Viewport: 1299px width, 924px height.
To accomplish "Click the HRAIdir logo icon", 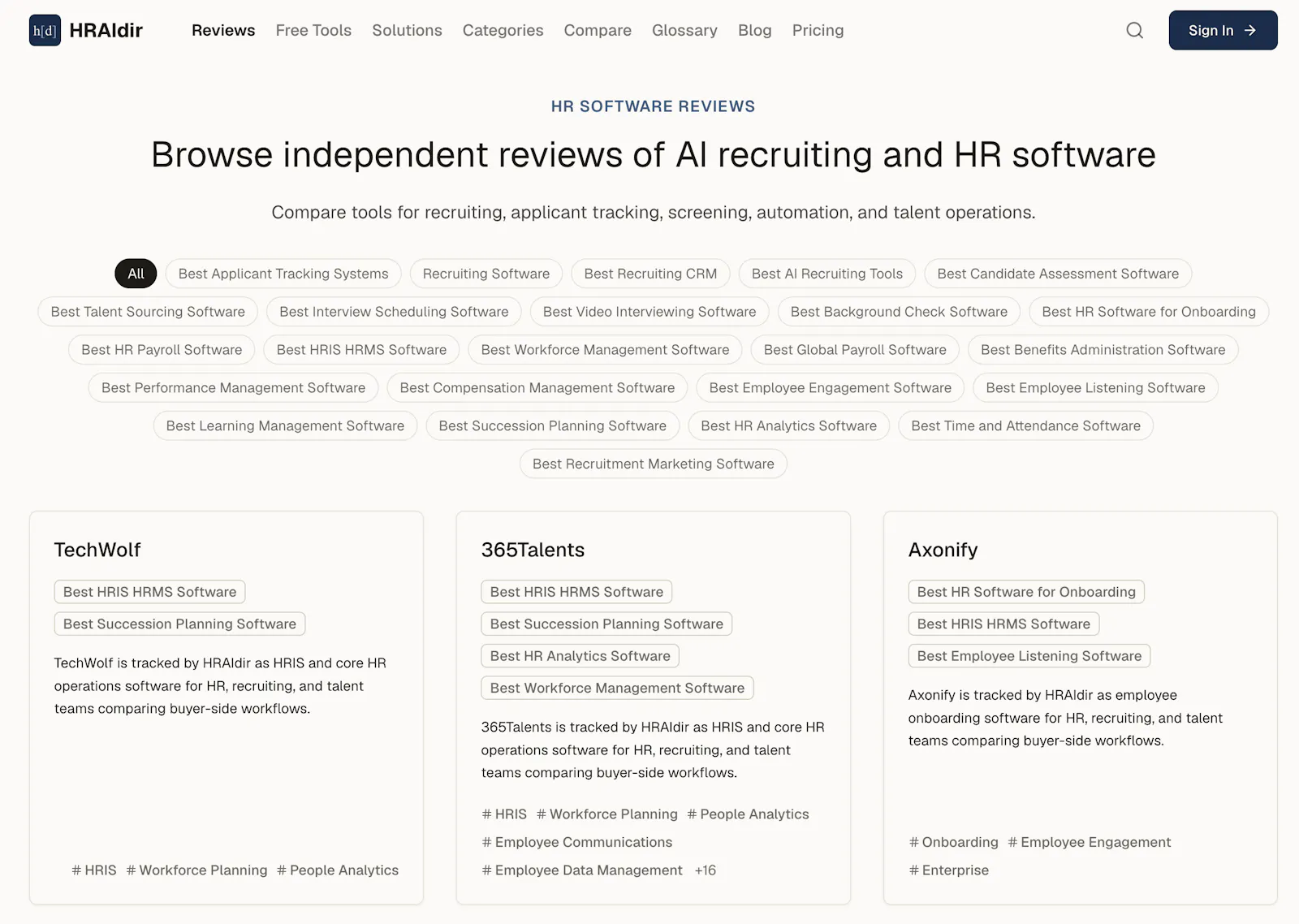I will click(45, 30).
